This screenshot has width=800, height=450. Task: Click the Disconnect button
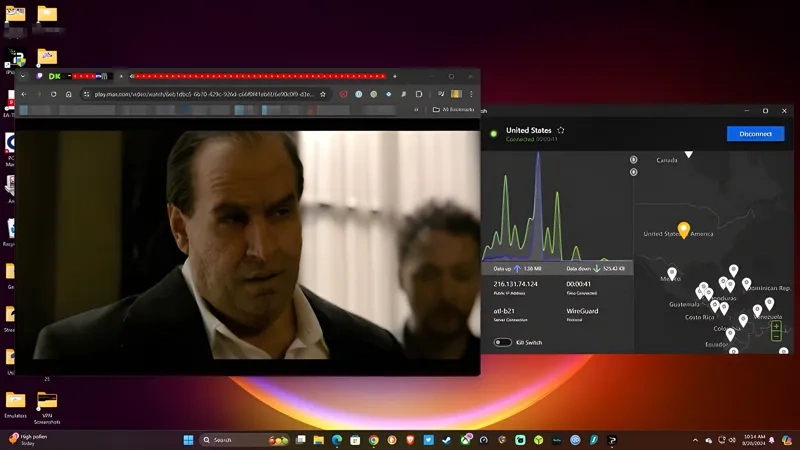coord(755,133)
